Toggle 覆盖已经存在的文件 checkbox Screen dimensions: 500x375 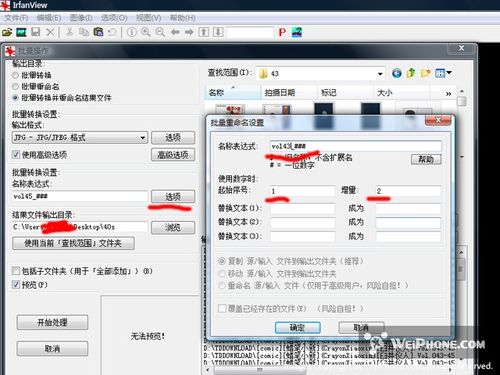222,308
